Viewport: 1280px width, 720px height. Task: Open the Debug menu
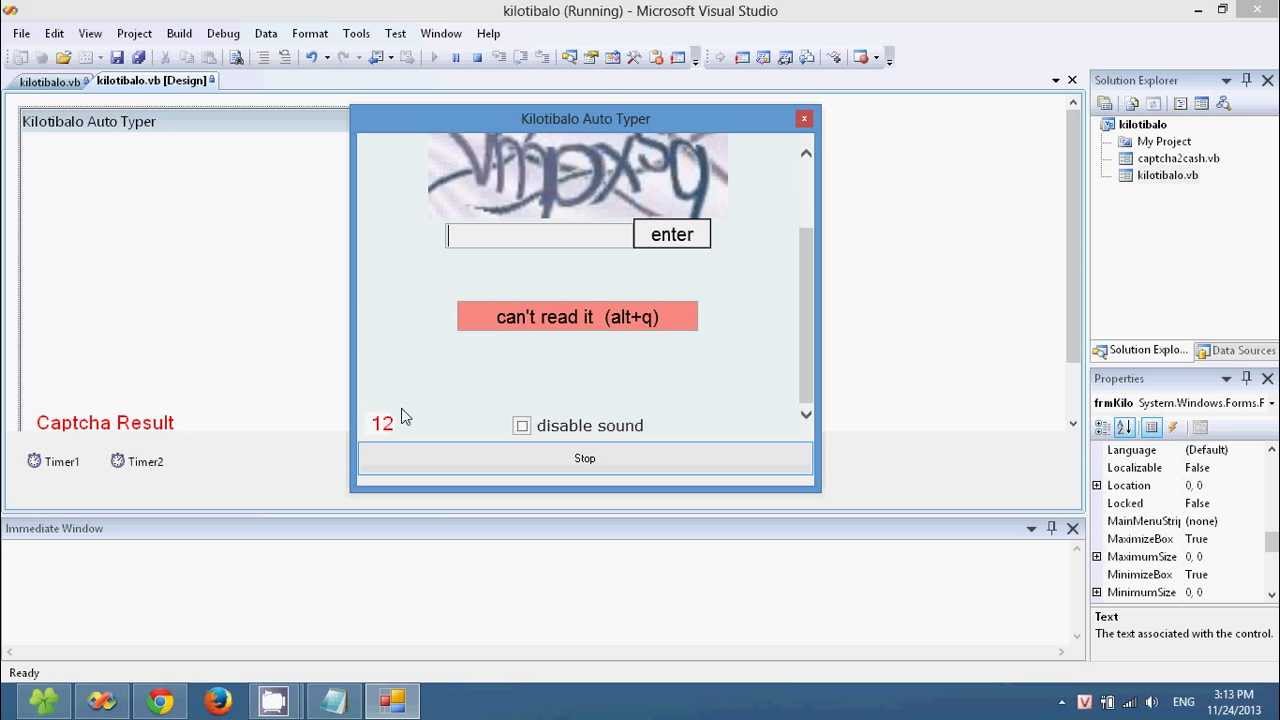[x=223, y=33]
